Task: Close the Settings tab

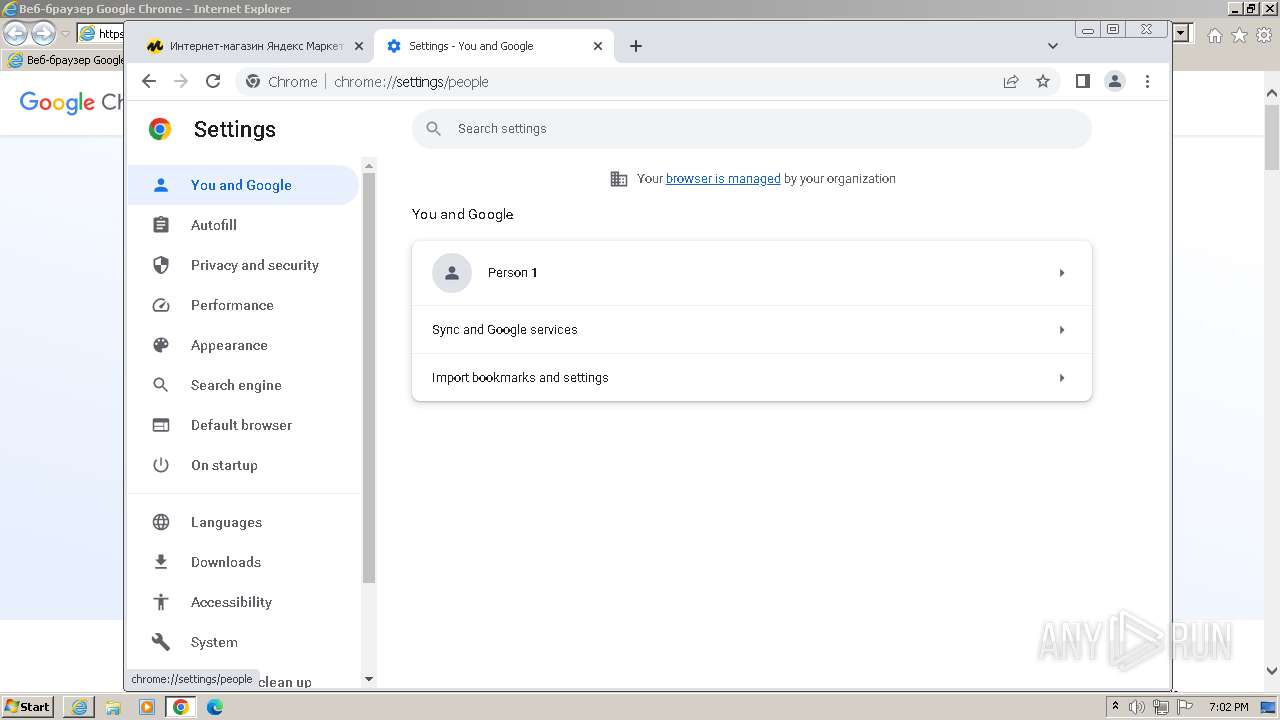Action: (598, 46)
